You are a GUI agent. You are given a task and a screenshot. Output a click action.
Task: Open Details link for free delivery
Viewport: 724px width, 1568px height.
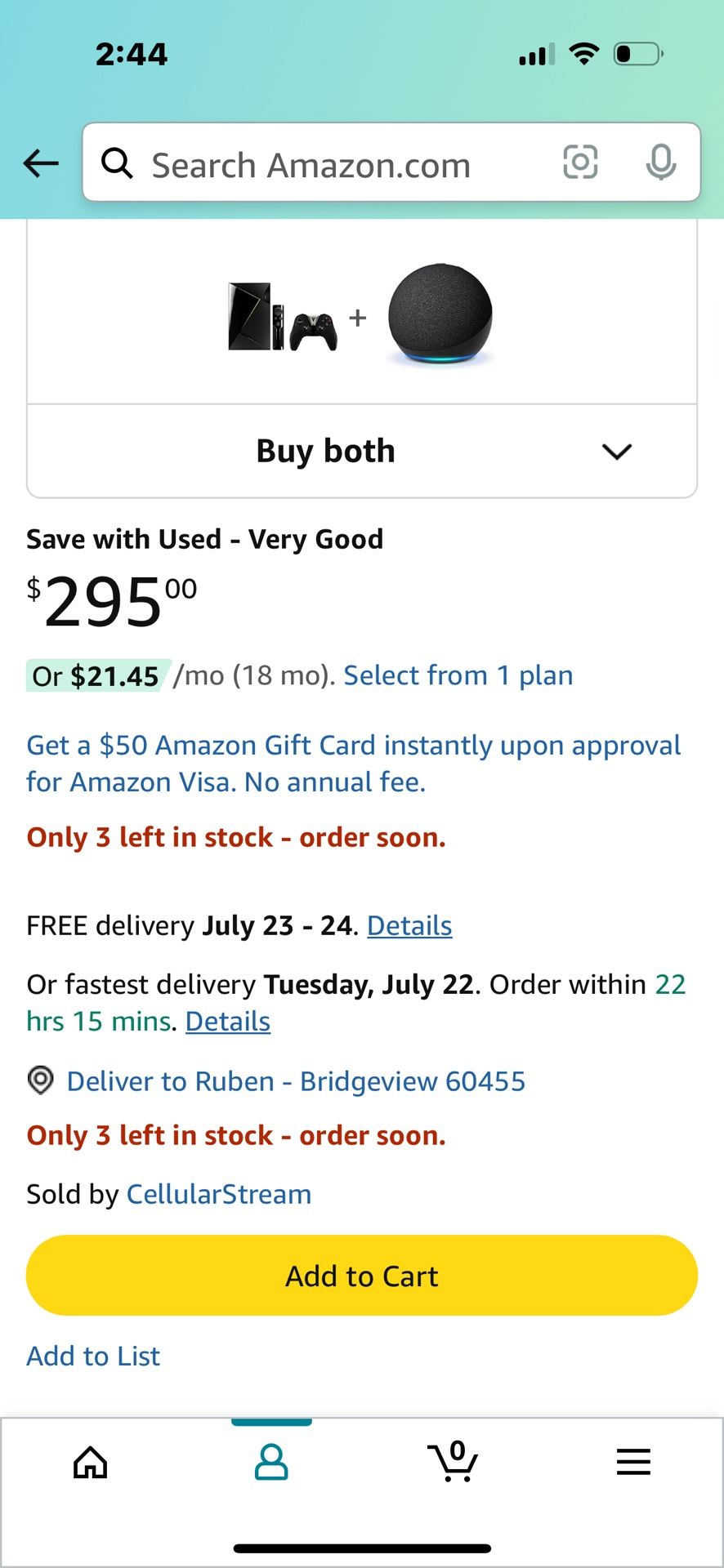tap(409, 925)
